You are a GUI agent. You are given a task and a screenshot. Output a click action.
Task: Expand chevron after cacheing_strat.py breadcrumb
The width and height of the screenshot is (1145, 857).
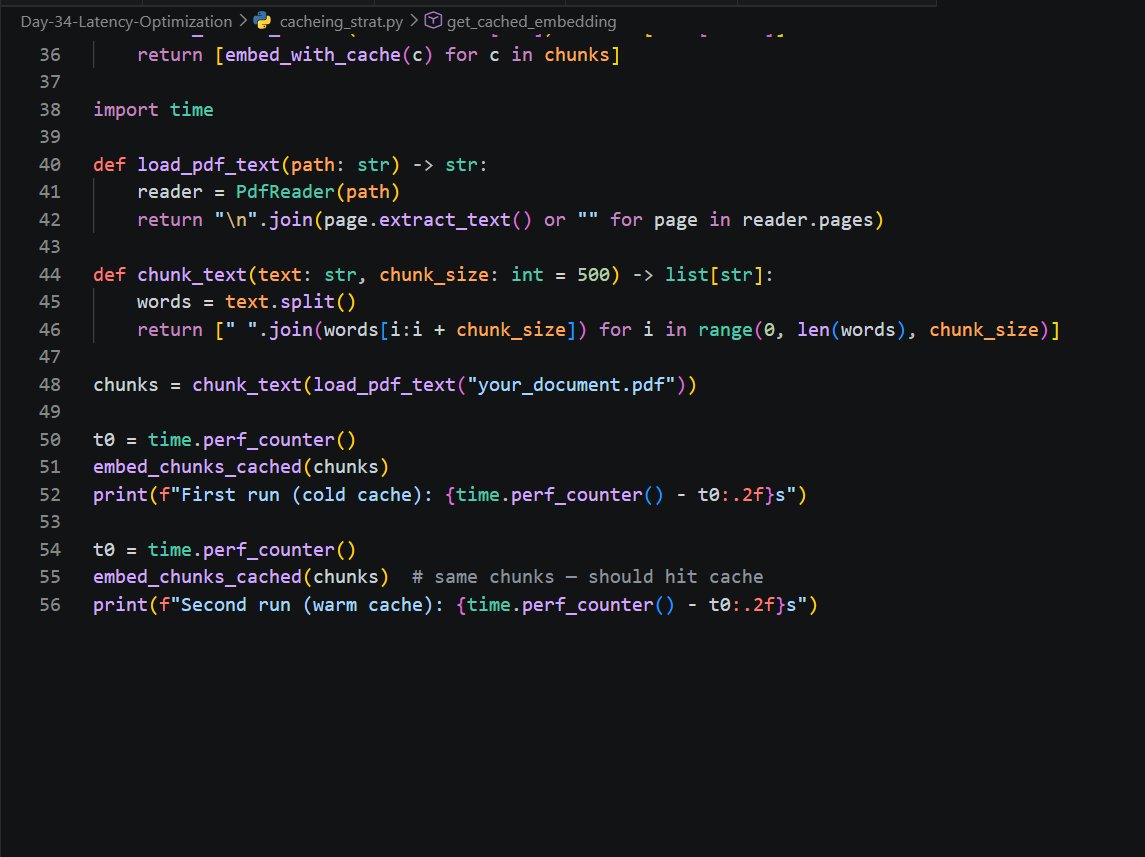[x=414, y=21]
